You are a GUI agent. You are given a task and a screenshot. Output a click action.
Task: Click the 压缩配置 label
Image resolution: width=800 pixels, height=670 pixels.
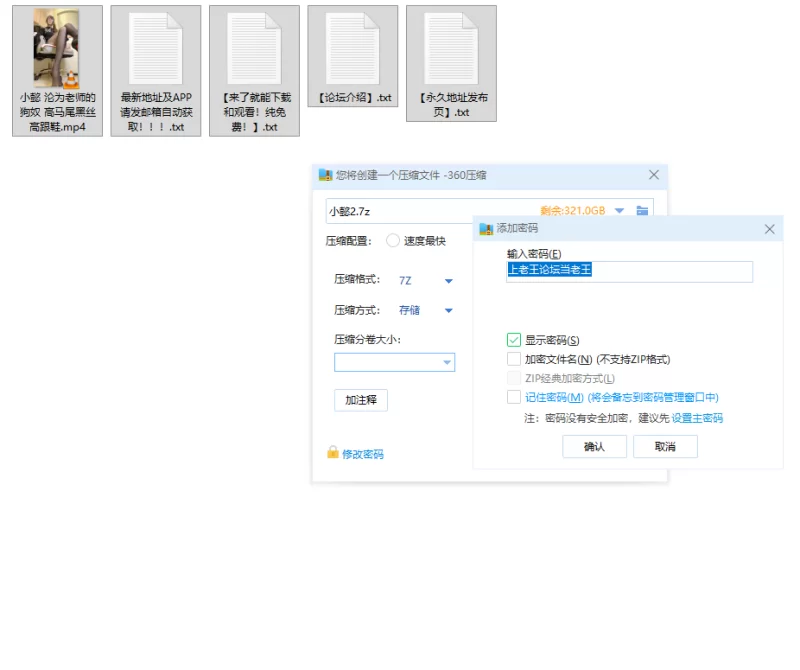[x=349, y=241]
